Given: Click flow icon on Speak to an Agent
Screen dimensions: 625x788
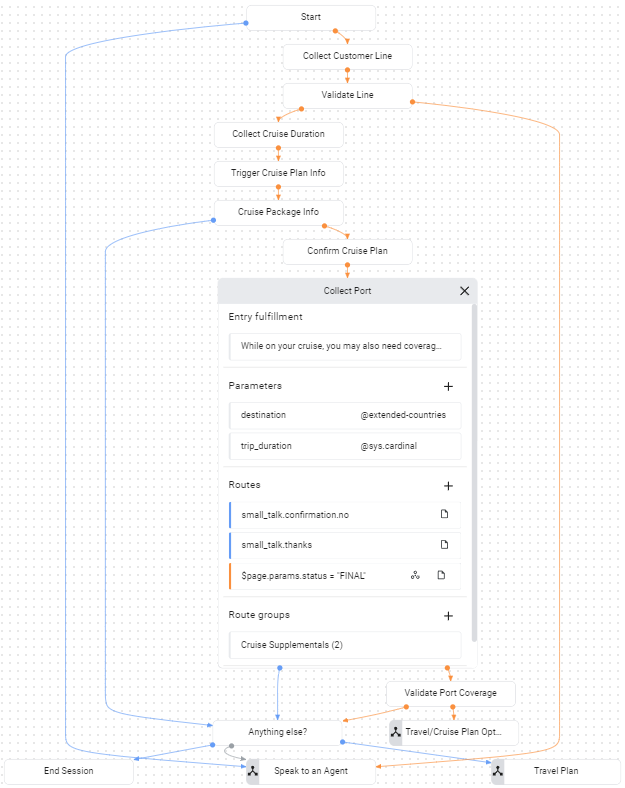Looking at the screenshot, I should click(x=254, y=771).
